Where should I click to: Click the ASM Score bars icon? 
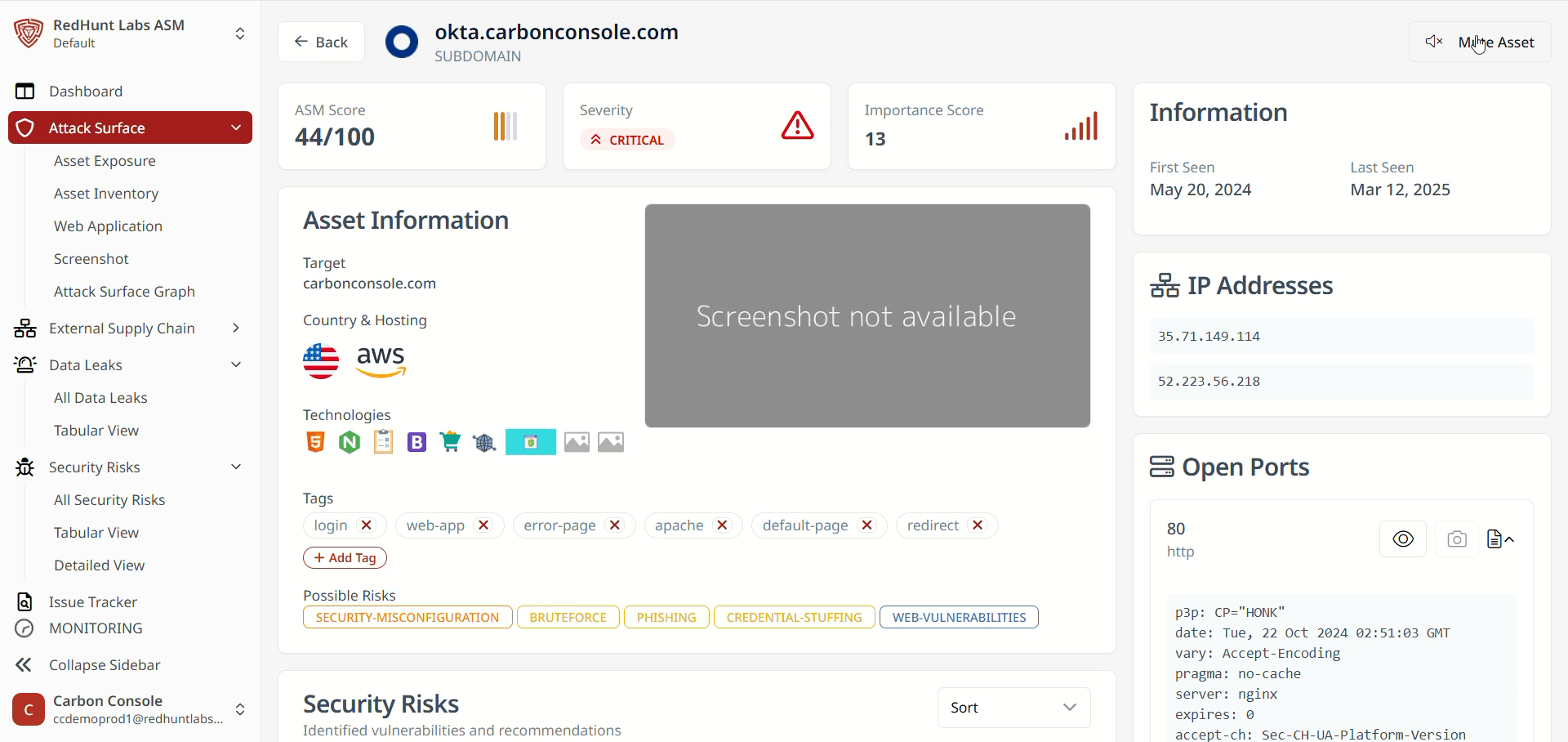tap(506, 127)
